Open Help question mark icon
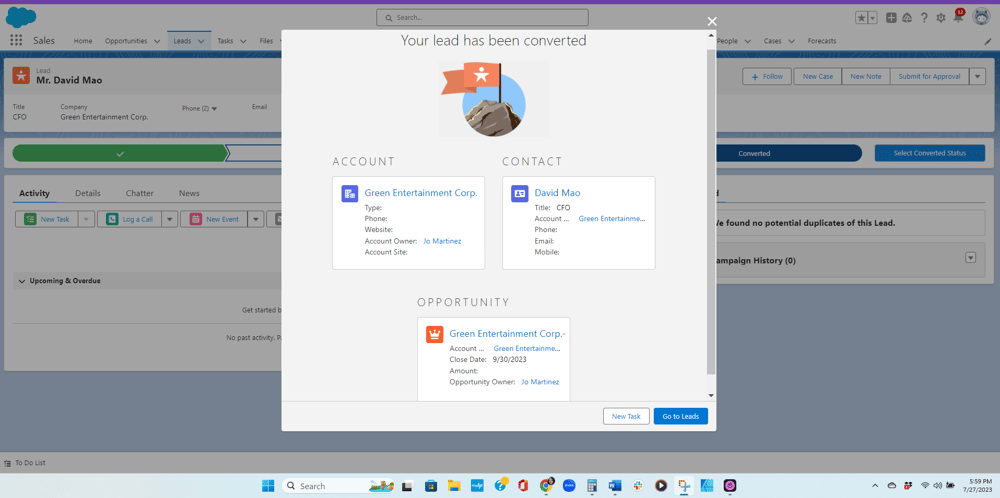The width and height of the screenshot is (1000, 498). 923,18
